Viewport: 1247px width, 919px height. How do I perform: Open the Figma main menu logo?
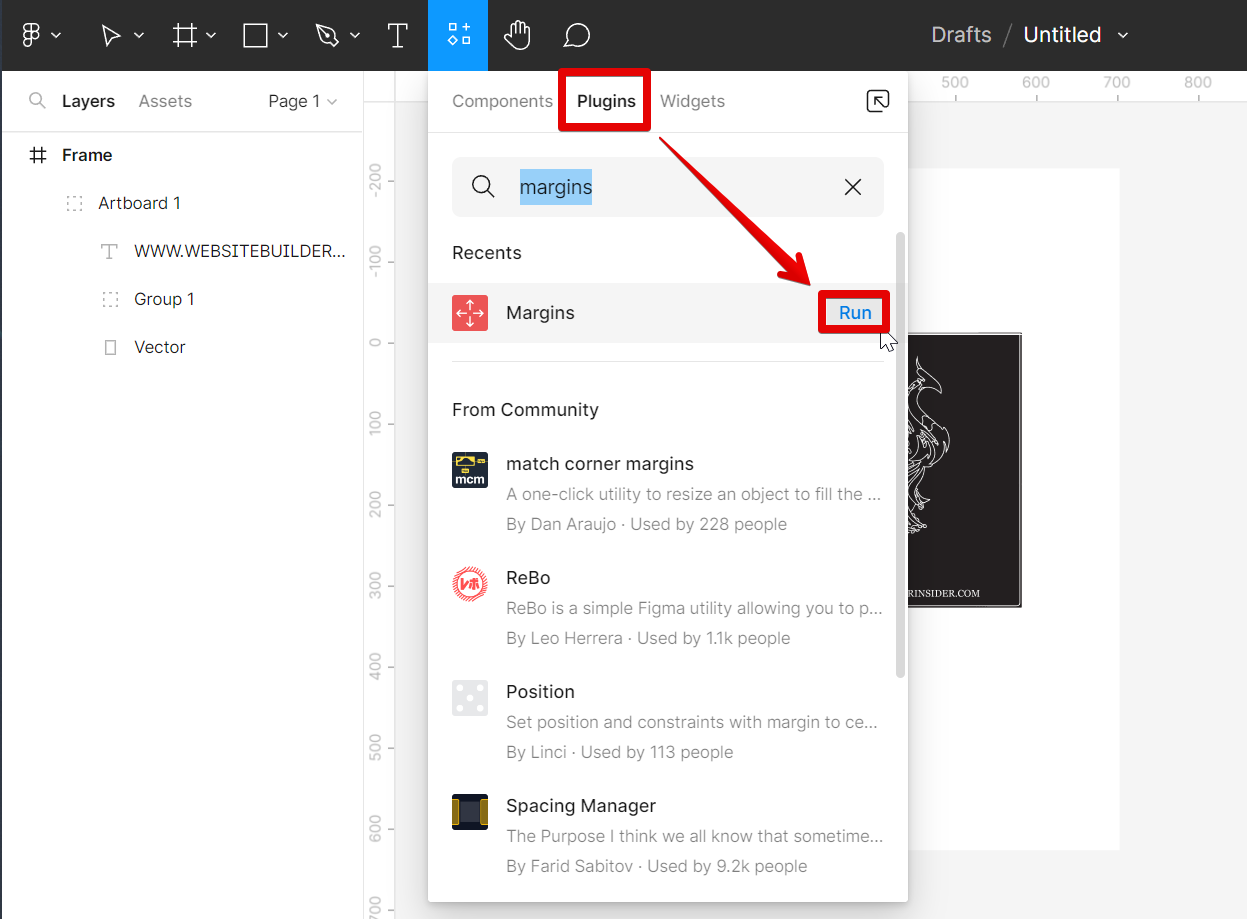coord(31,35)
